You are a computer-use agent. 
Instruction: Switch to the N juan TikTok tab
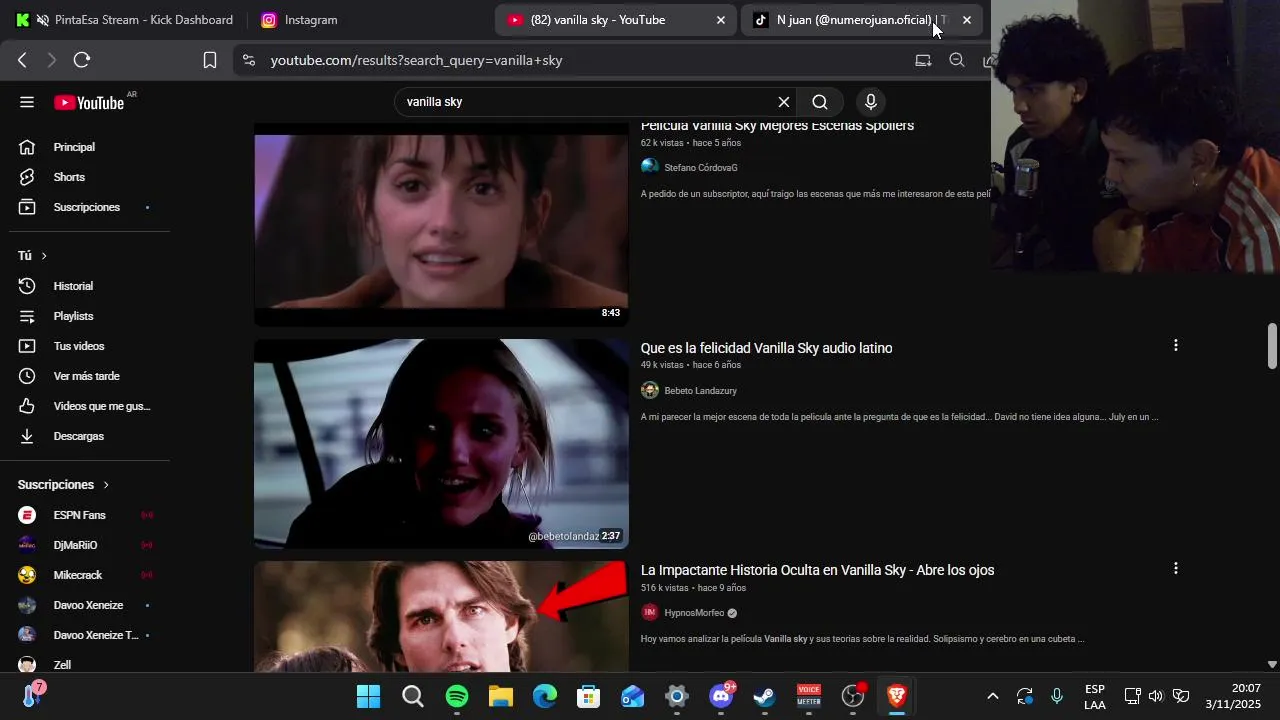[850, 20]
